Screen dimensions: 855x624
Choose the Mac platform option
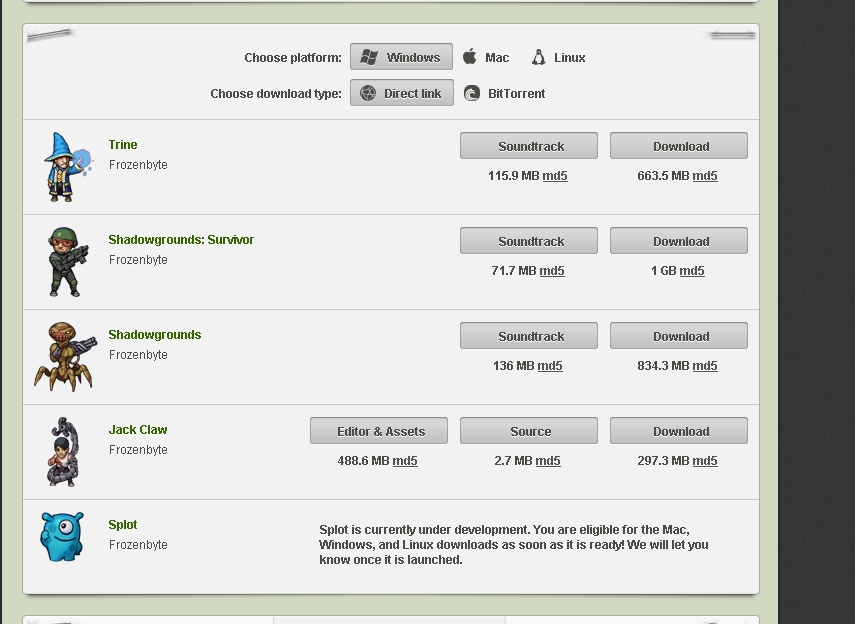pyautogui.click(x=485, y=57)
